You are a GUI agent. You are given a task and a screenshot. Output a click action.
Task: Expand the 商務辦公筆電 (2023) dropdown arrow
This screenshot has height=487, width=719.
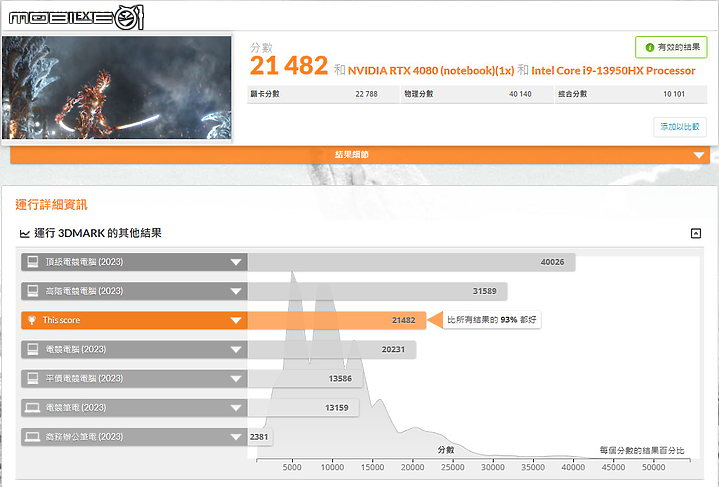236,437
